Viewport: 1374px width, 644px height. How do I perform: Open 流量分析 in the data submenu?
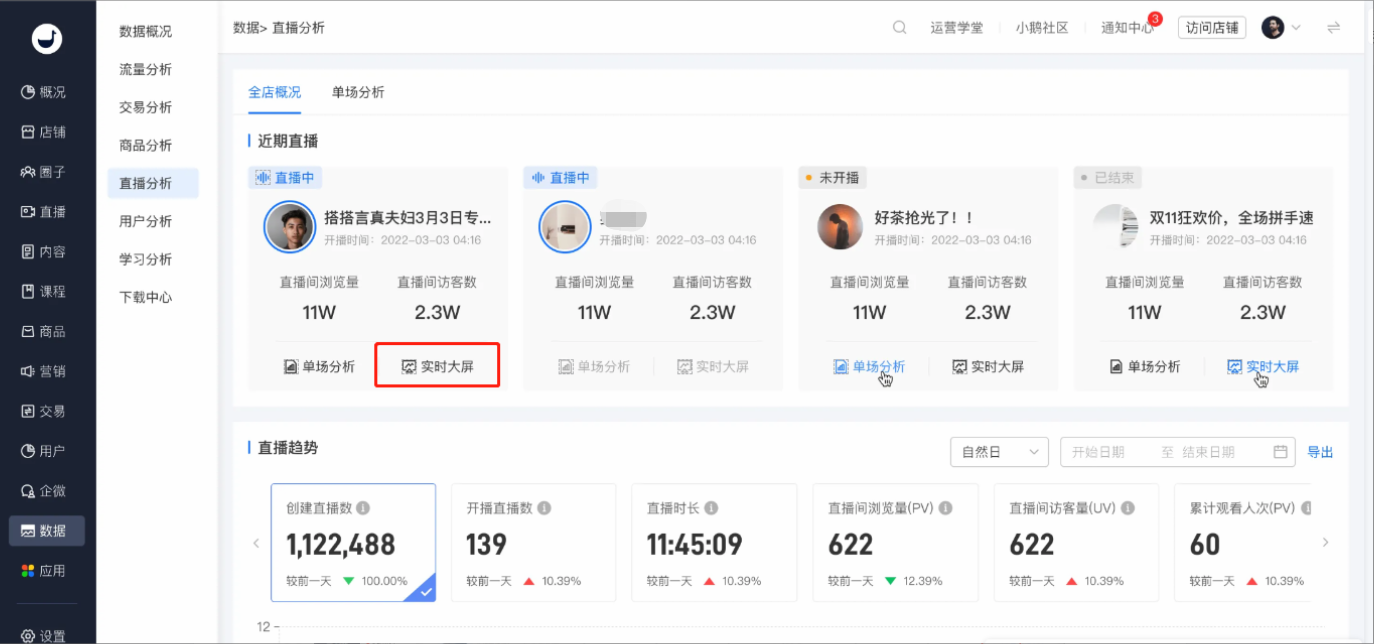(x=145, y=70)
